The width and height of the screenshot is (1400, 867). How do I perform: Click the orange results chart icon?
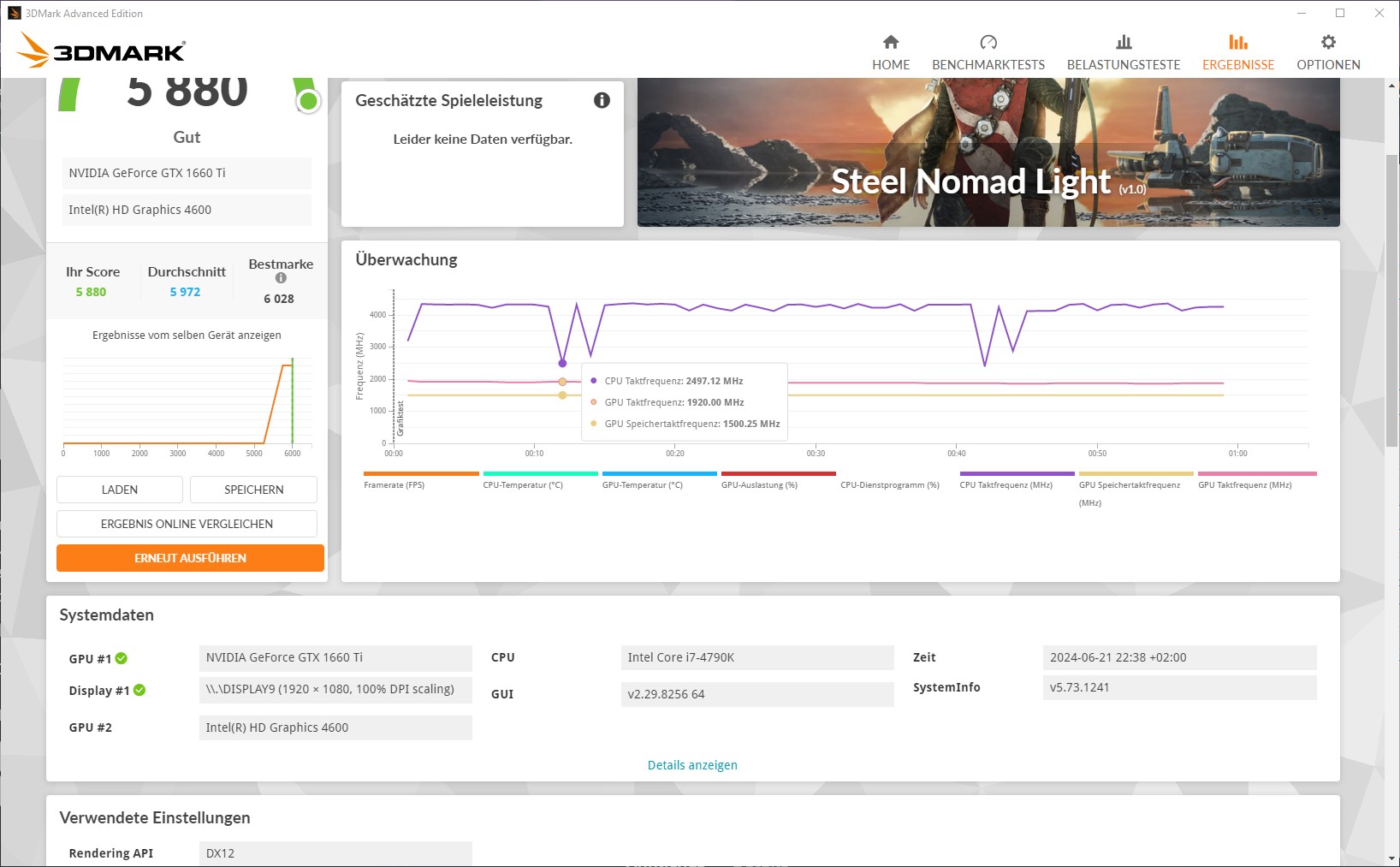(1238, 42)
